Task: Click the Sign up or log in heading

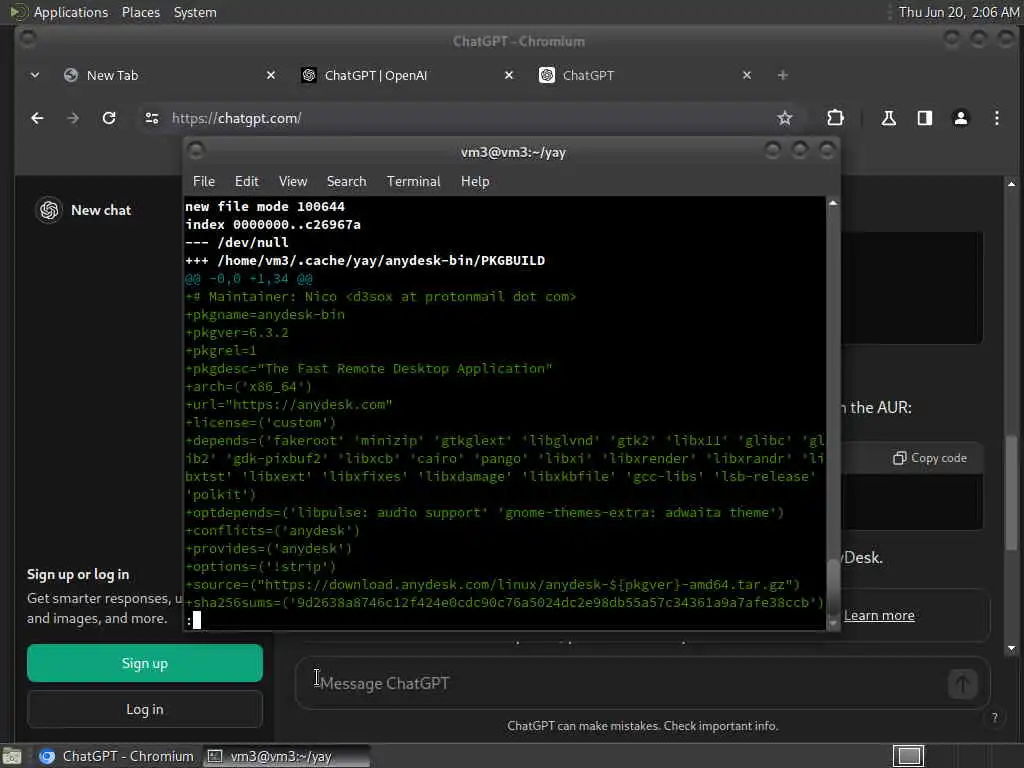Action: pyautogui.click(x=78, y=575)
